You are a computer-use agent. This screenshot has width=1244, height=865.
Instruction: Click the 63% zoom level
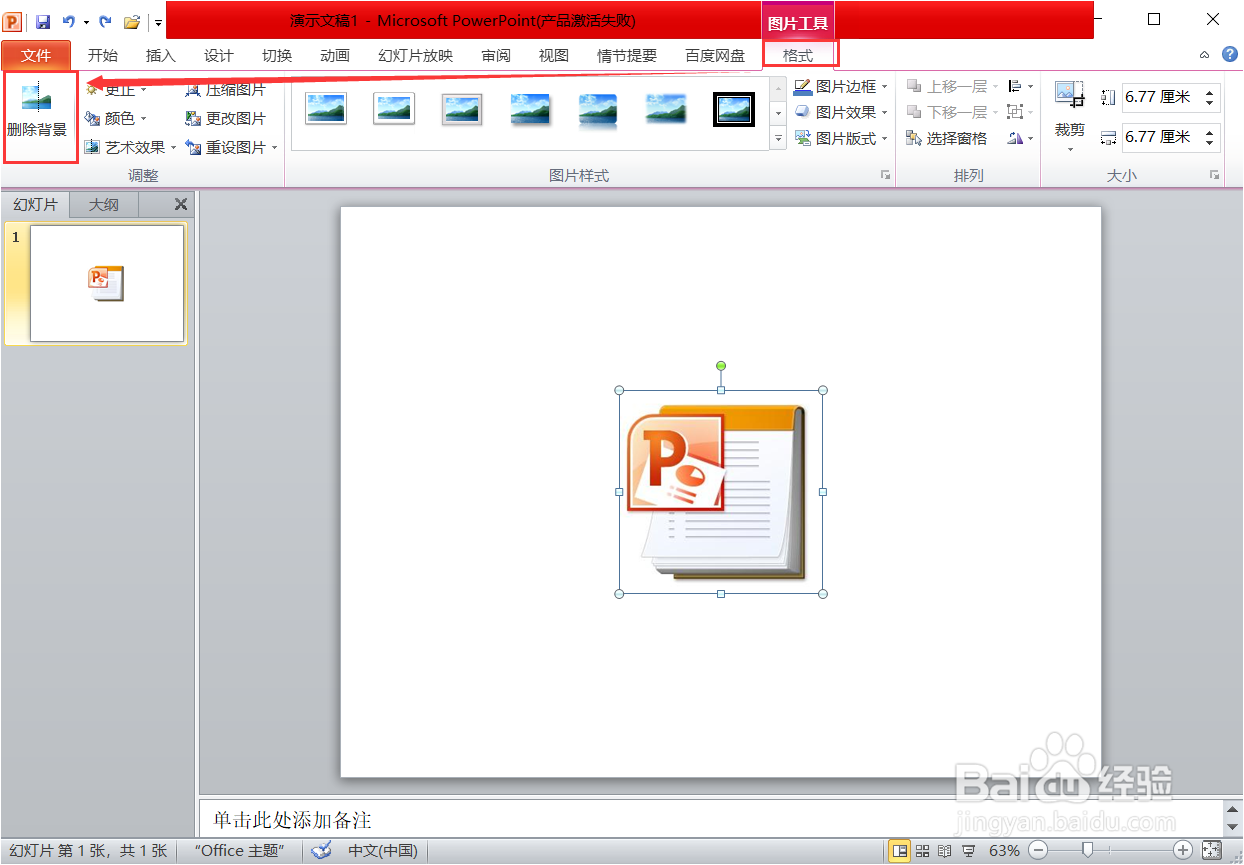[1004, 851]
